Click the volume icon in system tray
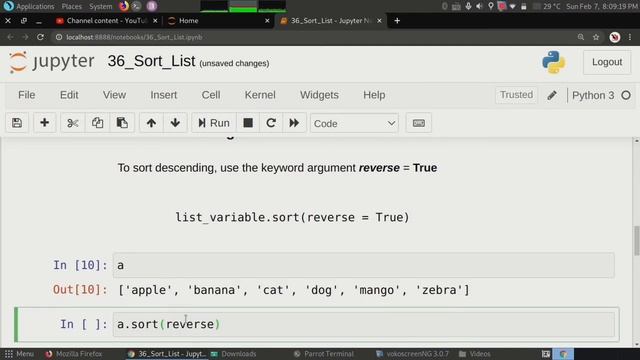This screenshot has width=640, height=360. [479, 6]
